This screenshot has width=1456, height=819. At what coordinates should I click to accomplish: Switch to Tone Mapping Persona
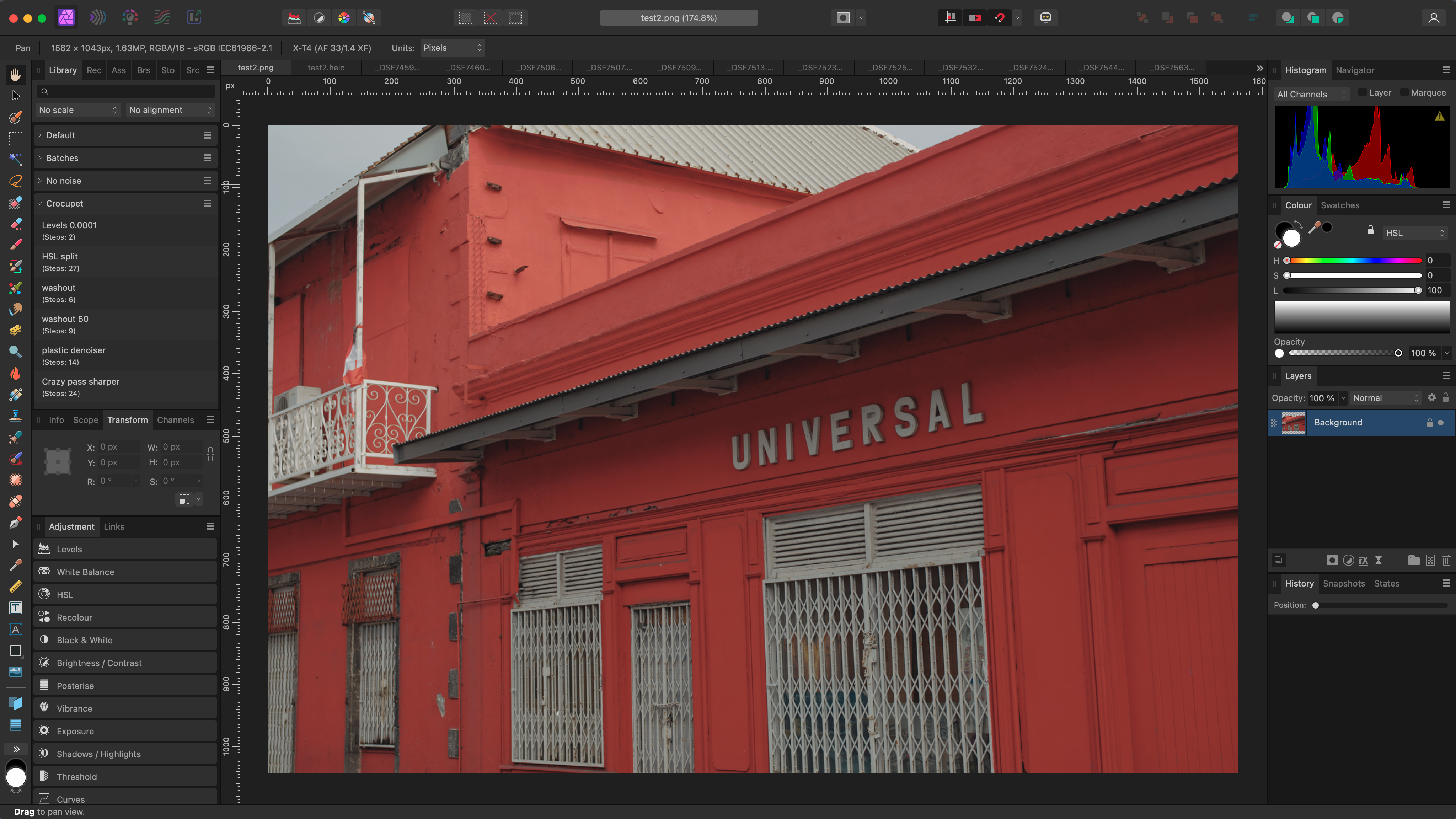click(x=162, y=17)
